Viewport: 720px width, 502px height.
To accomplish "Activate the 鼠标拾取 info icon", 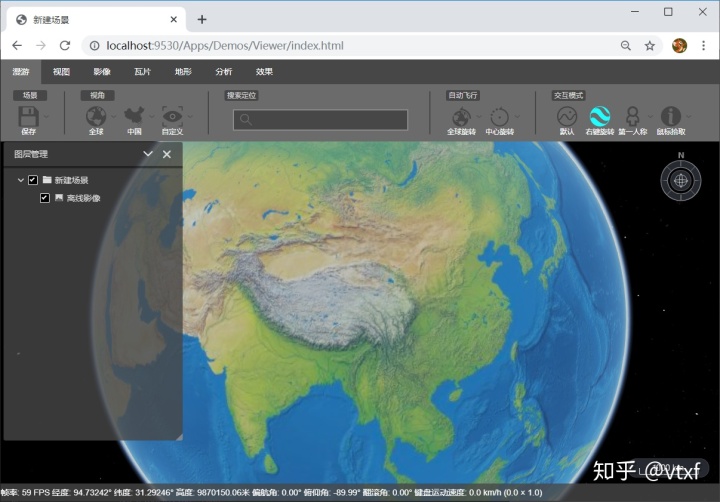I will point(670,116).
